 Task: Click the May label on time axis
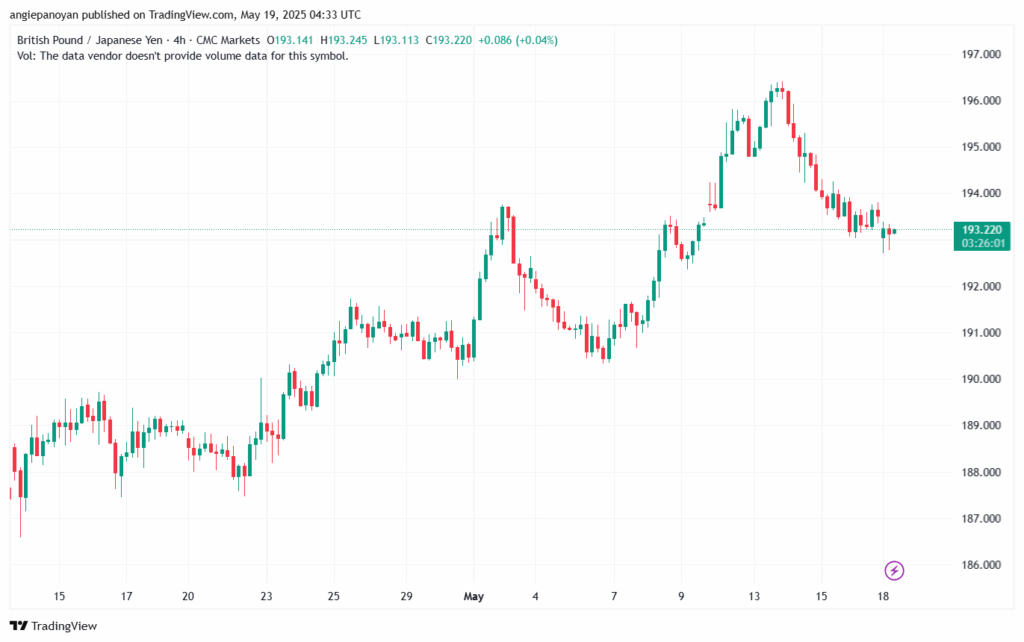pyautogui.click(x=474, y=597)
